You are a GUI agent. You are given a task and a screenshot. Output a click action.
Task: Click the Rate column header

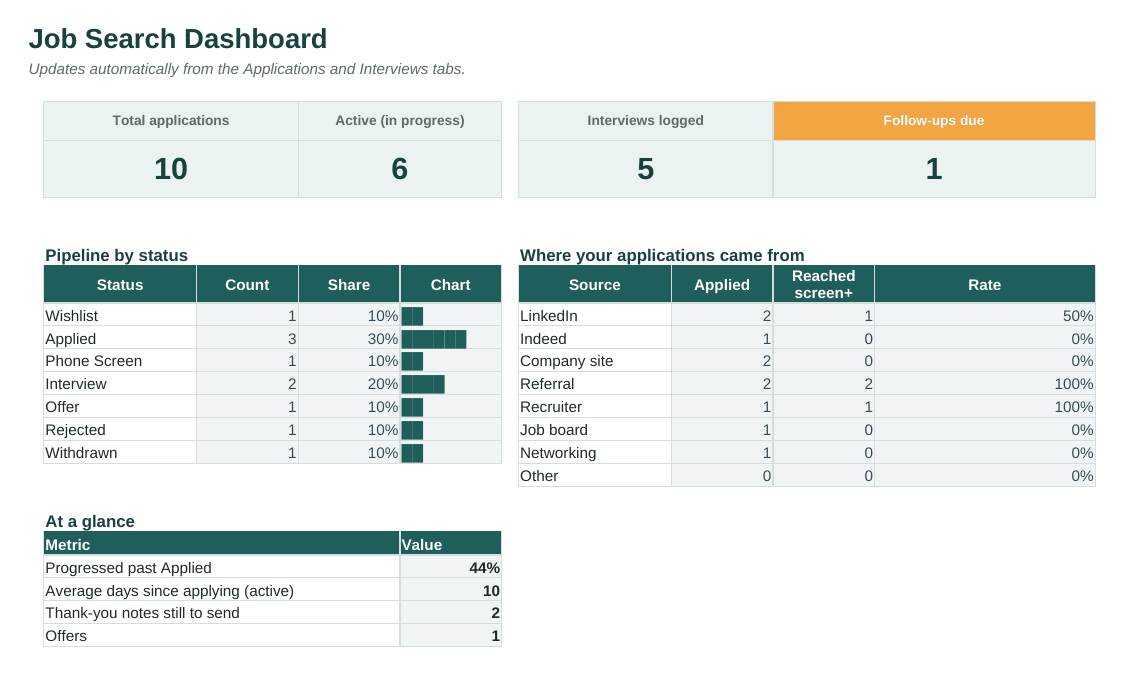click(x=985, y=284)
